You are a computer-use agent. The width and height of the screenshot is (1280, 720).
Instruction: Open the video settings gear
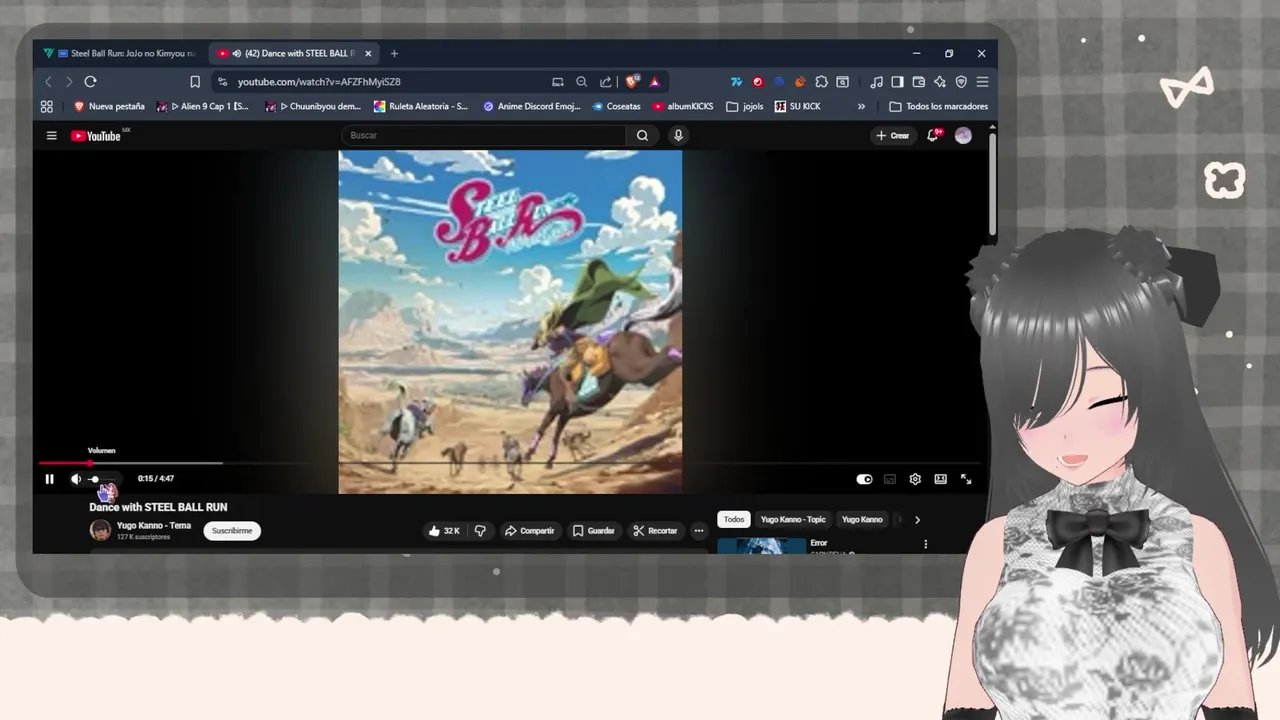pos(915,479)
